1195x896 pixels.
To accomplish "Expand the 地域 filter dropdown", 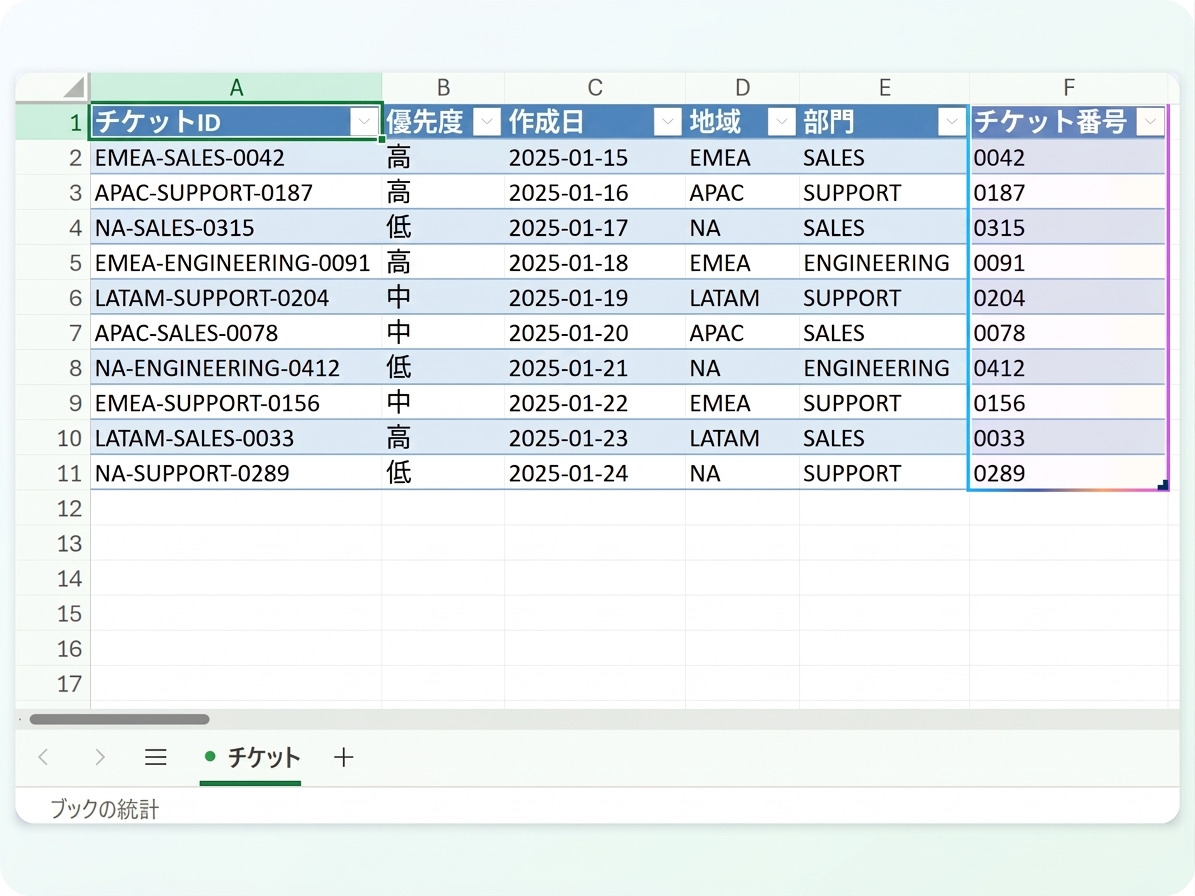I will point(781,121).
